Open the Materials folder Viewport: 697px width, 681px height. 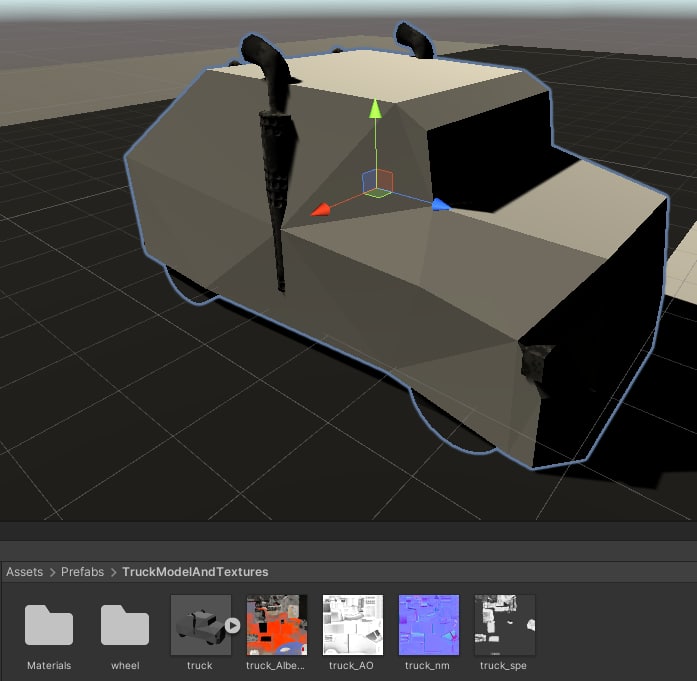coord(49,625)
